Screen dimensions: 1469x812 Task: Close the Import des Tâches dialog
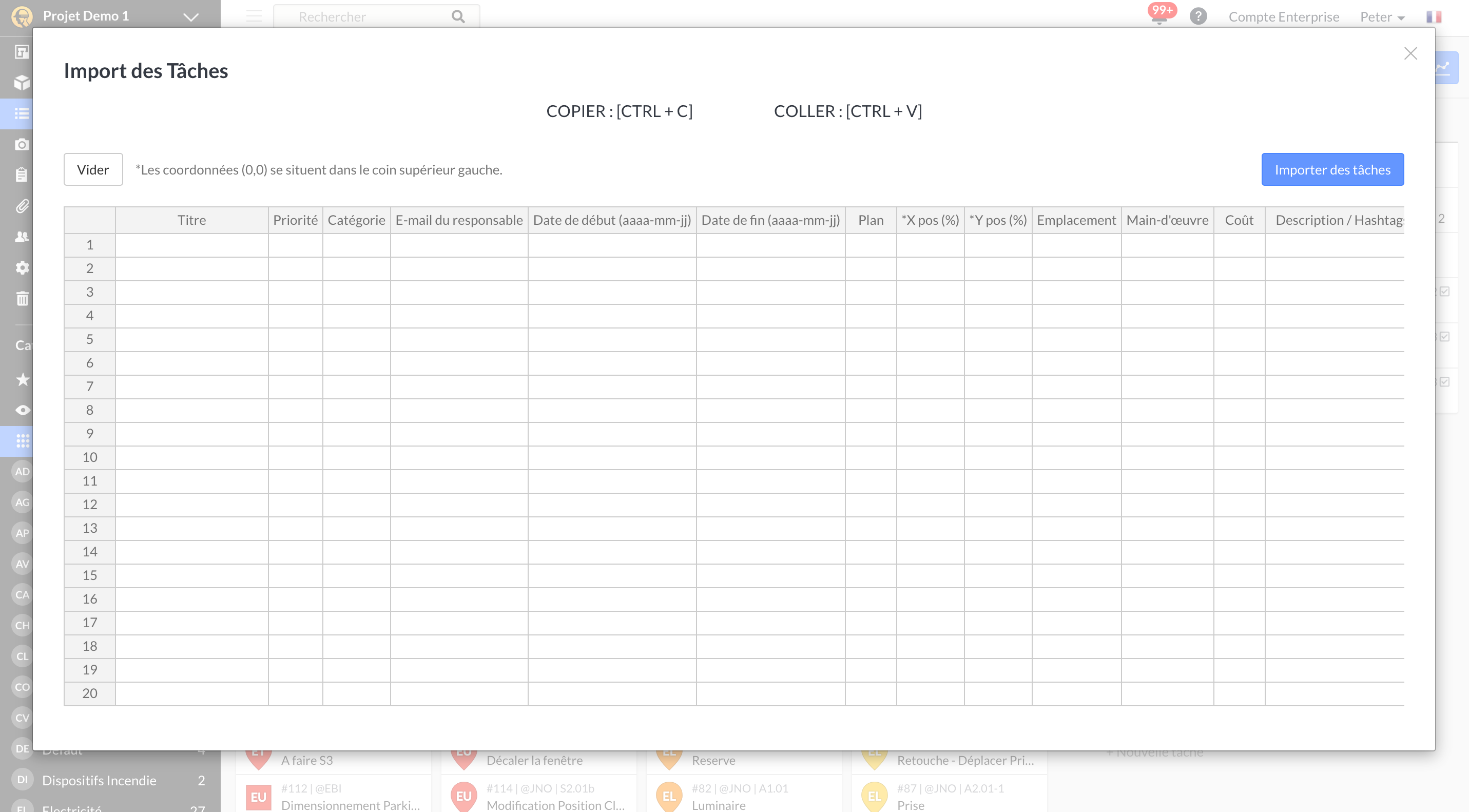pyautogui.click(x=1410, y=53)
